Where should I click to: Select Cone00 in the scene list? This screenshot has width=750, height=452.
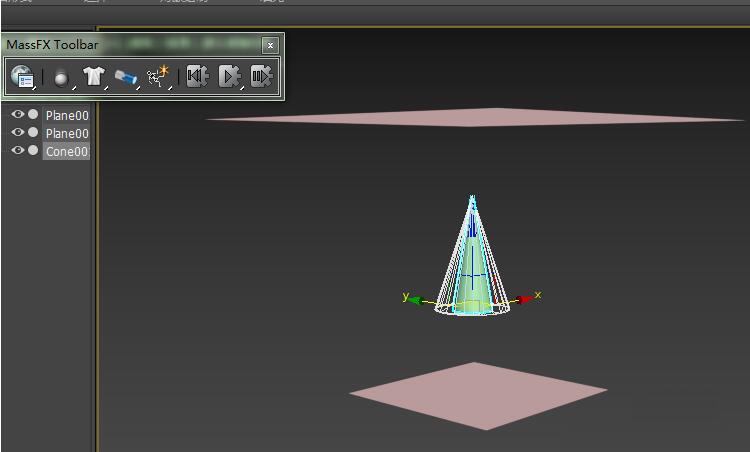click(x=66, y=151)
